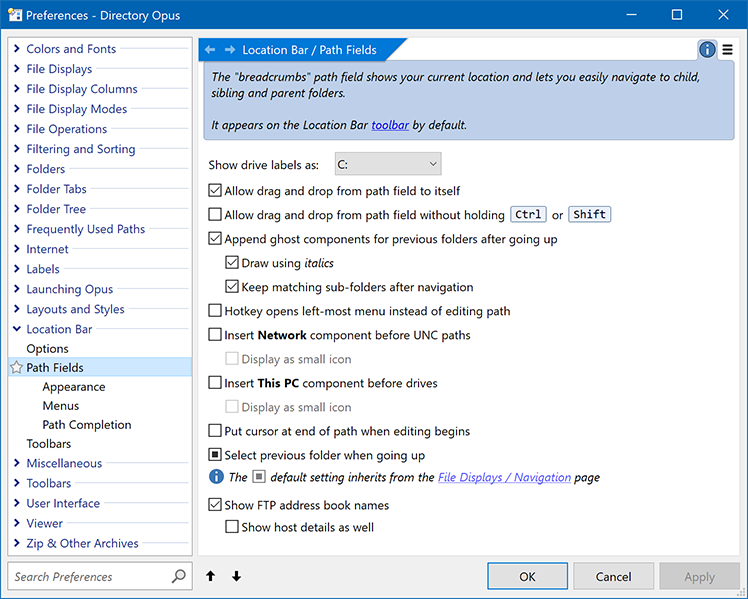Screen dimensions: 748x599
Task: Toggle the blue info help icon at top right
Action: [707, 49]
